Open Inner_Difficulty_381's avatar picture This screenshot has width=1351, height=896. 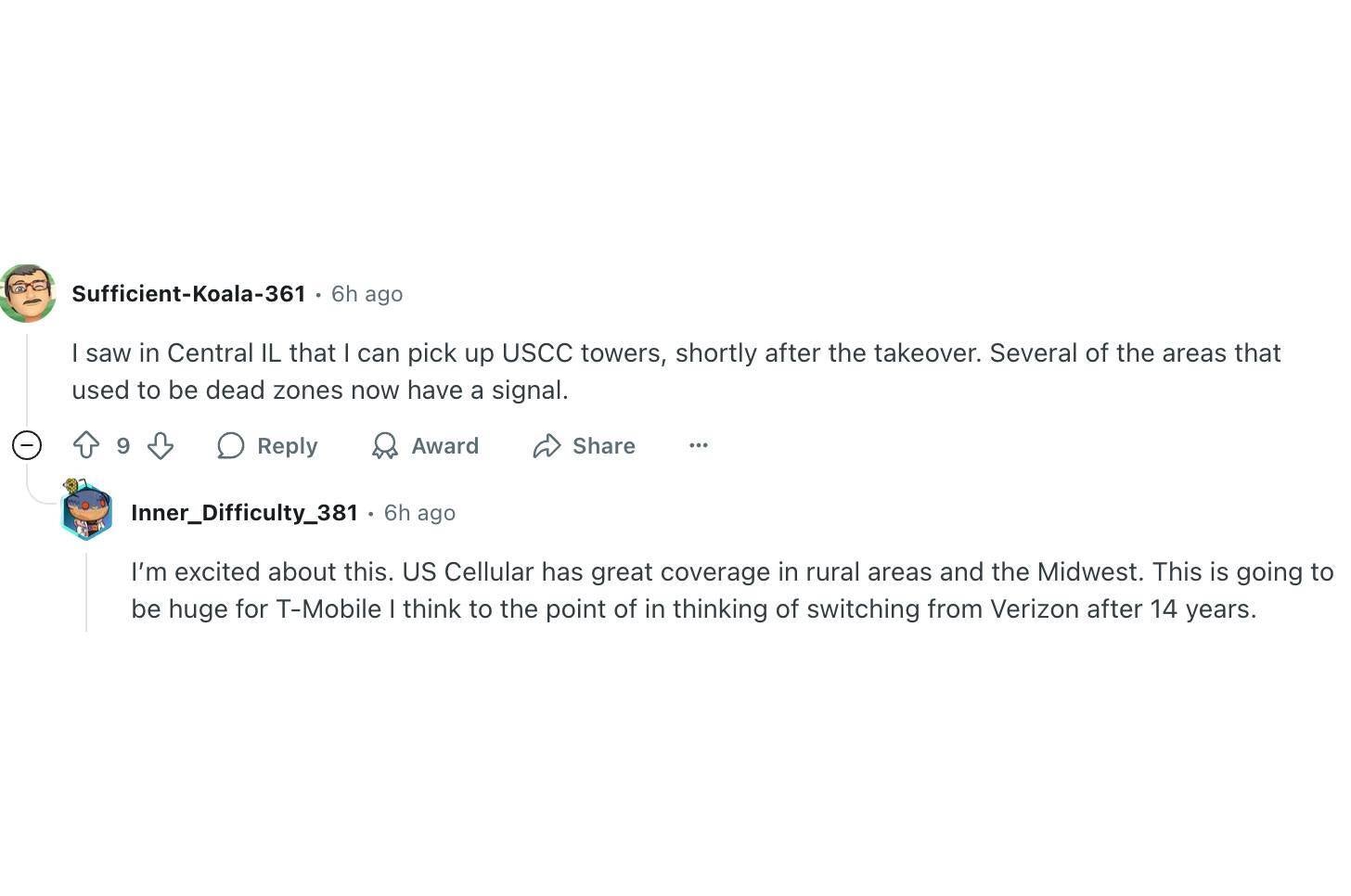tap(86, 510)
